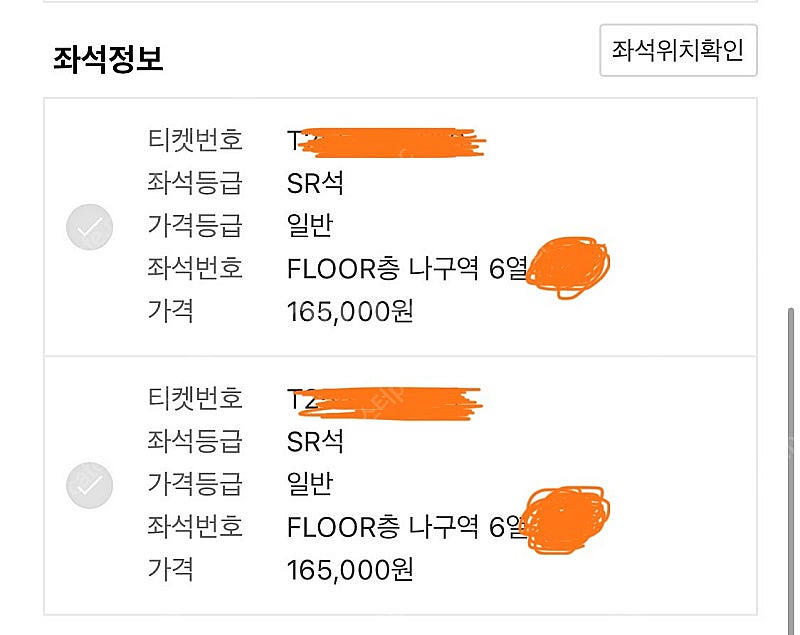Click the second ticket's 가격 label

point(170,569)
